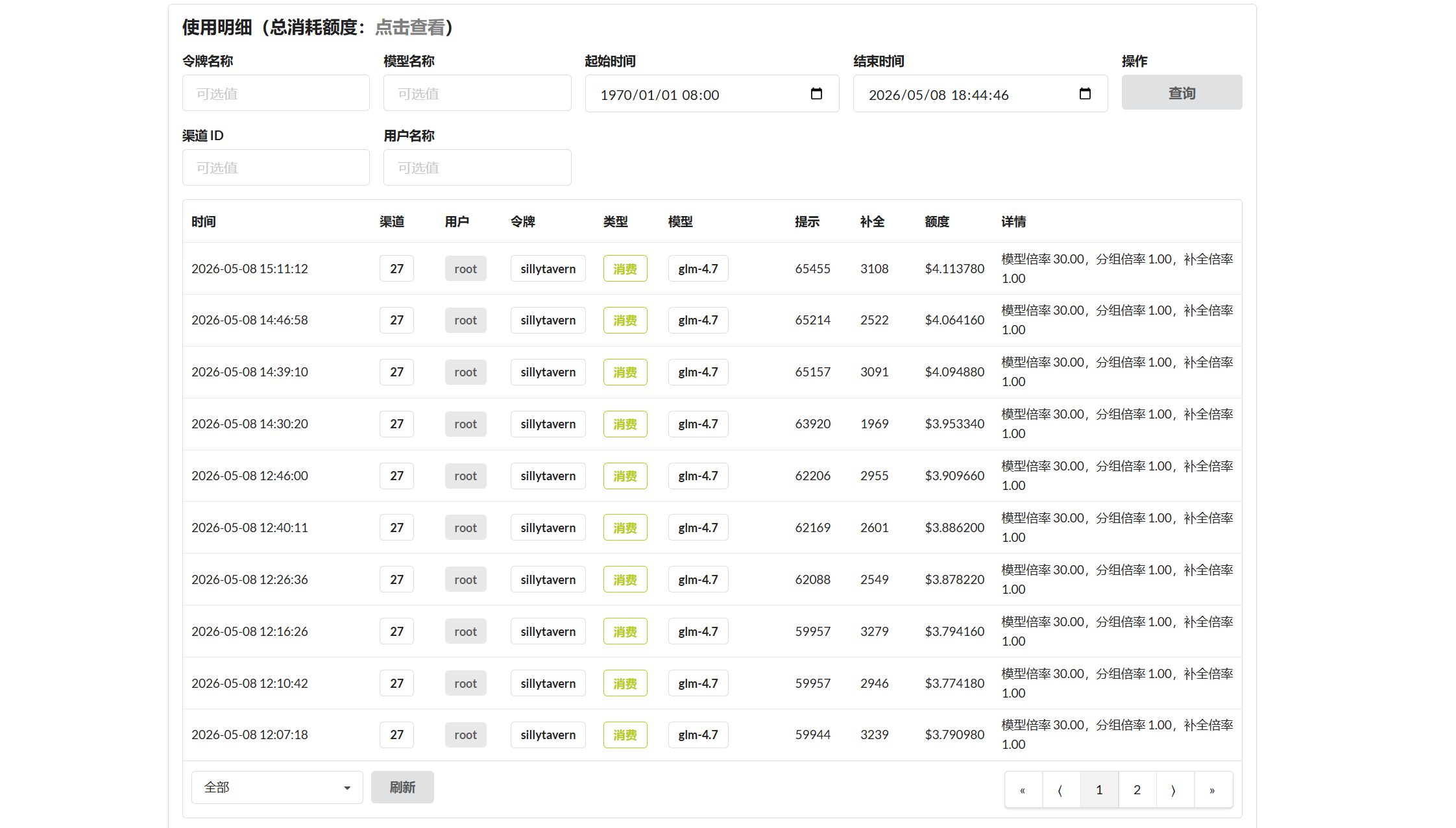This screenshot has height=828, width=1456.
Task: Click 点击查看 to view total quota
Action: (x=410, y=27)
